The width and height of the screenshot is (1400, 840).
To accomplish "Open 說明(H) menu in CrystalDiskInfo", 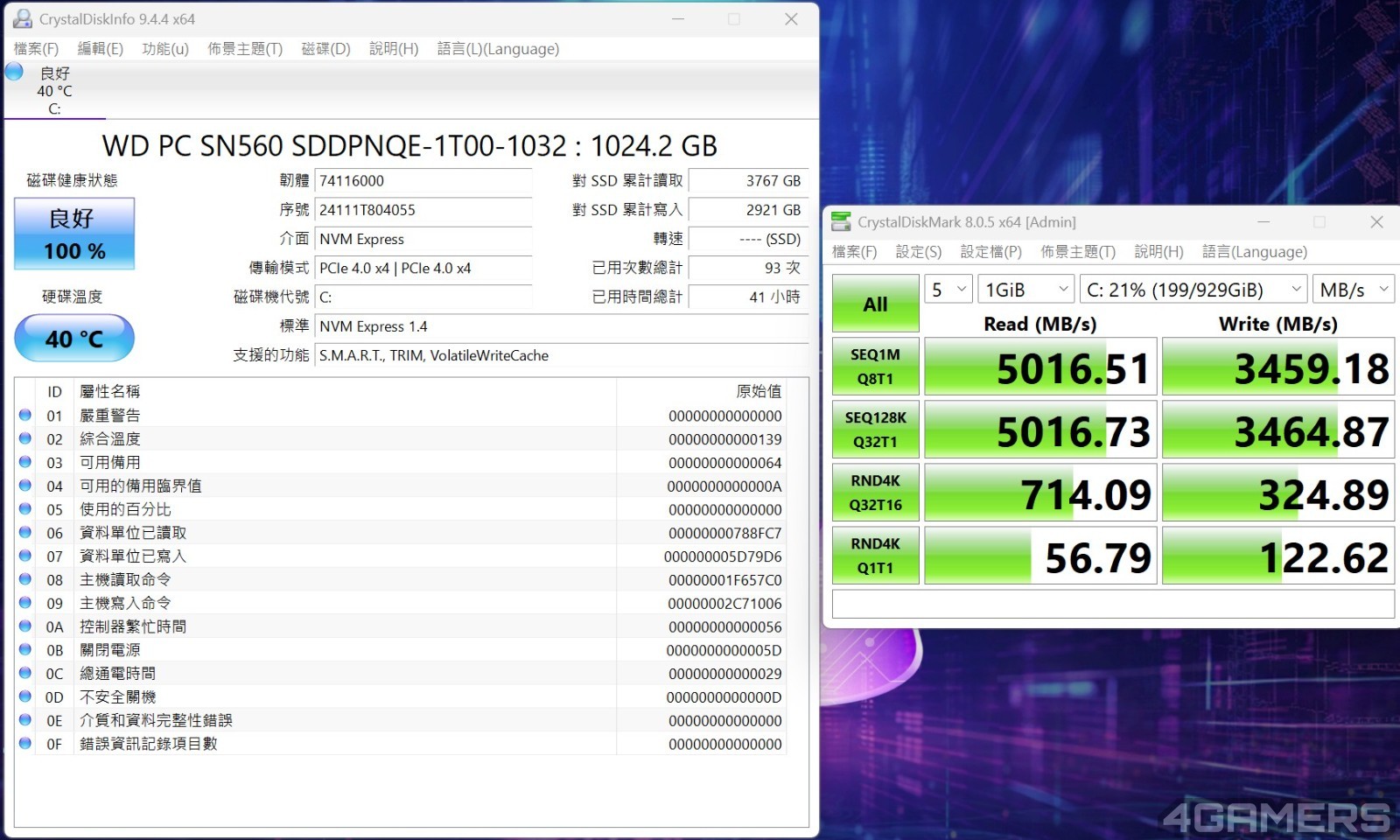I will [394, 49].
